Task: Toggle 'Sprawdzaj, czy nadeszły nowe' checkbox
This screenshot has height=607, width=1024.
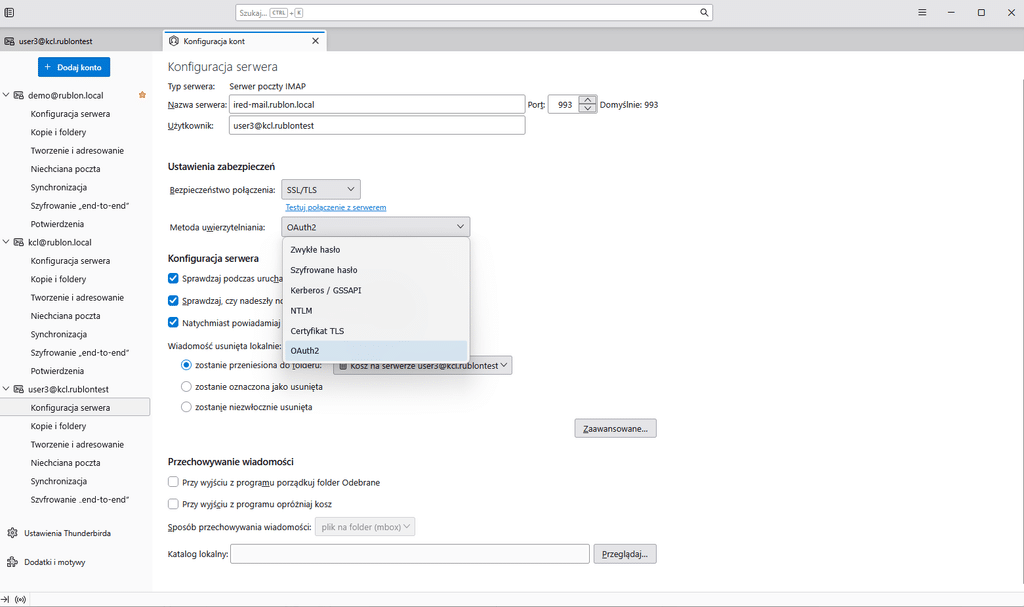Action: pyautogui.click(x=173, y=301)
